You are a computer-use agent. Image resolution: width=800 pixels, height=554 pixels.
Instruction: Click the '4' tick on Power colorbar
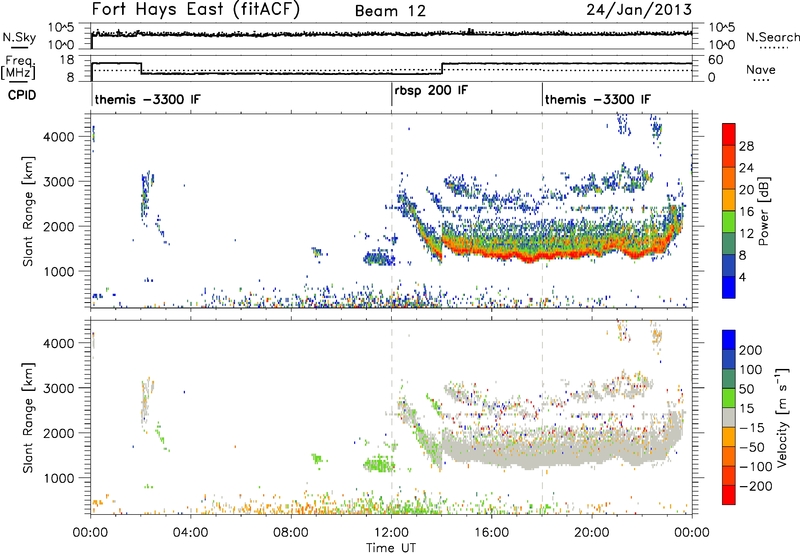click(742, 277)
